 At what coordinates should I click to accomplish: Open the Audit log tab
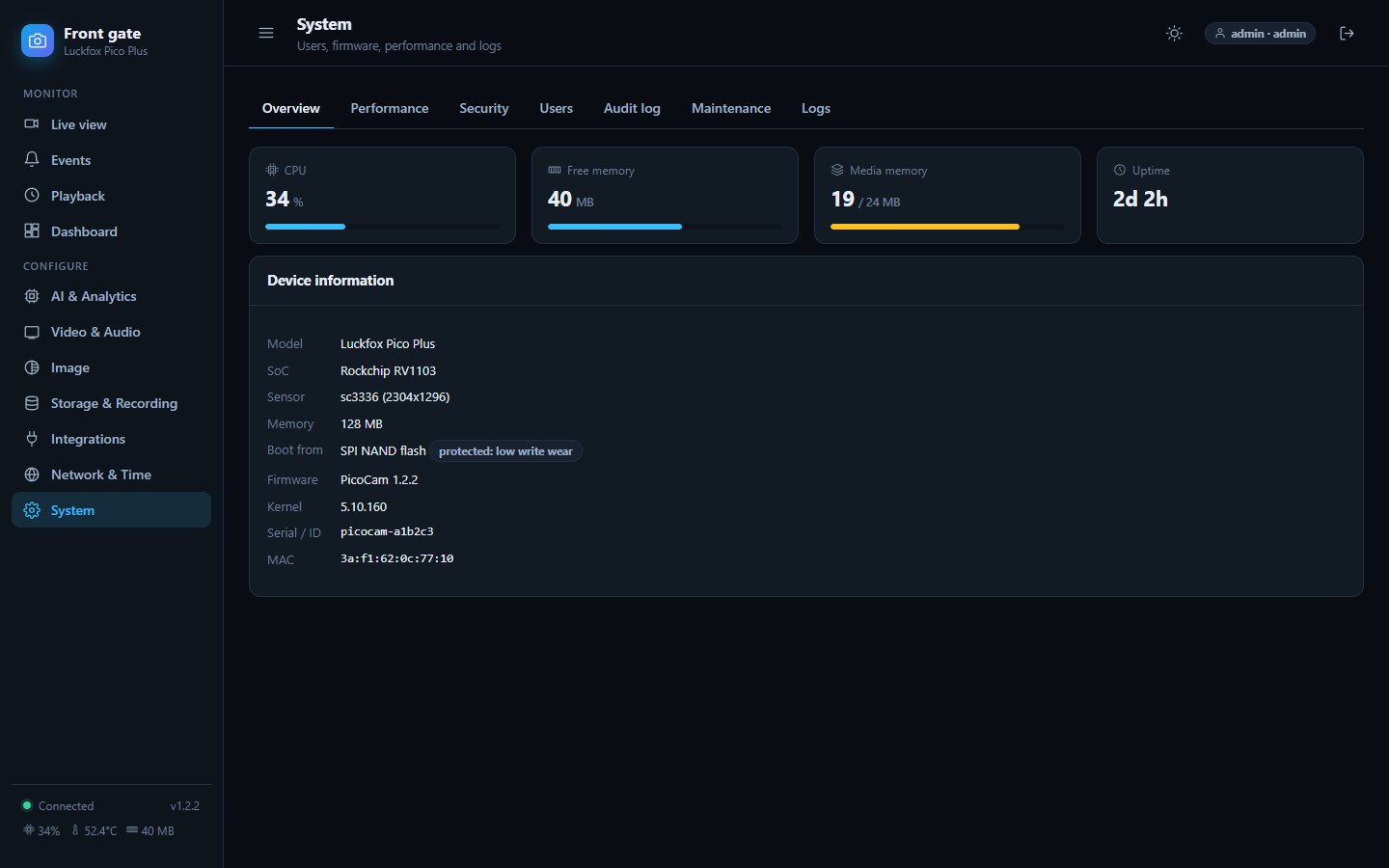pos(632,108)
